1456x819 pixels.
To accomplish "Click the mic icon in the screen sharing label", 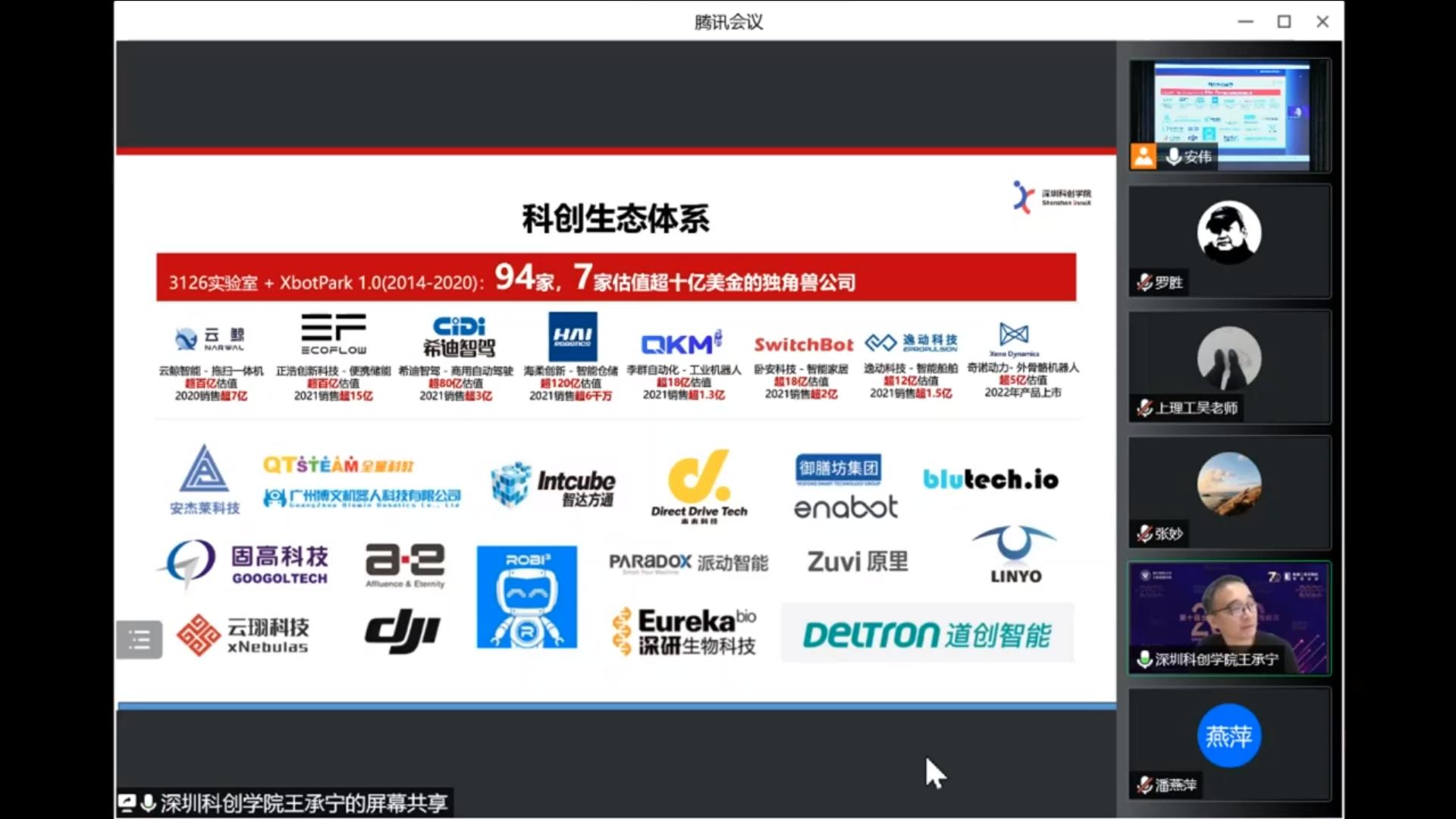I will point(149,803).
